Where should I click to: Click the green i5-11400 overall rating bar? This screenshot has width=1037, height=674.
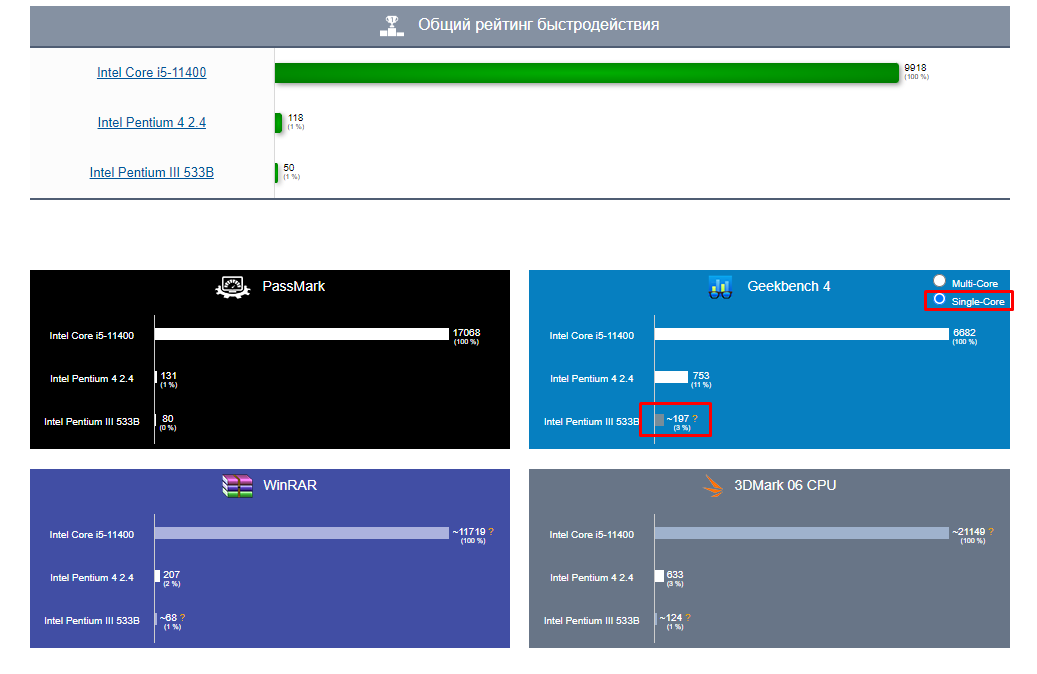(587, 73)
